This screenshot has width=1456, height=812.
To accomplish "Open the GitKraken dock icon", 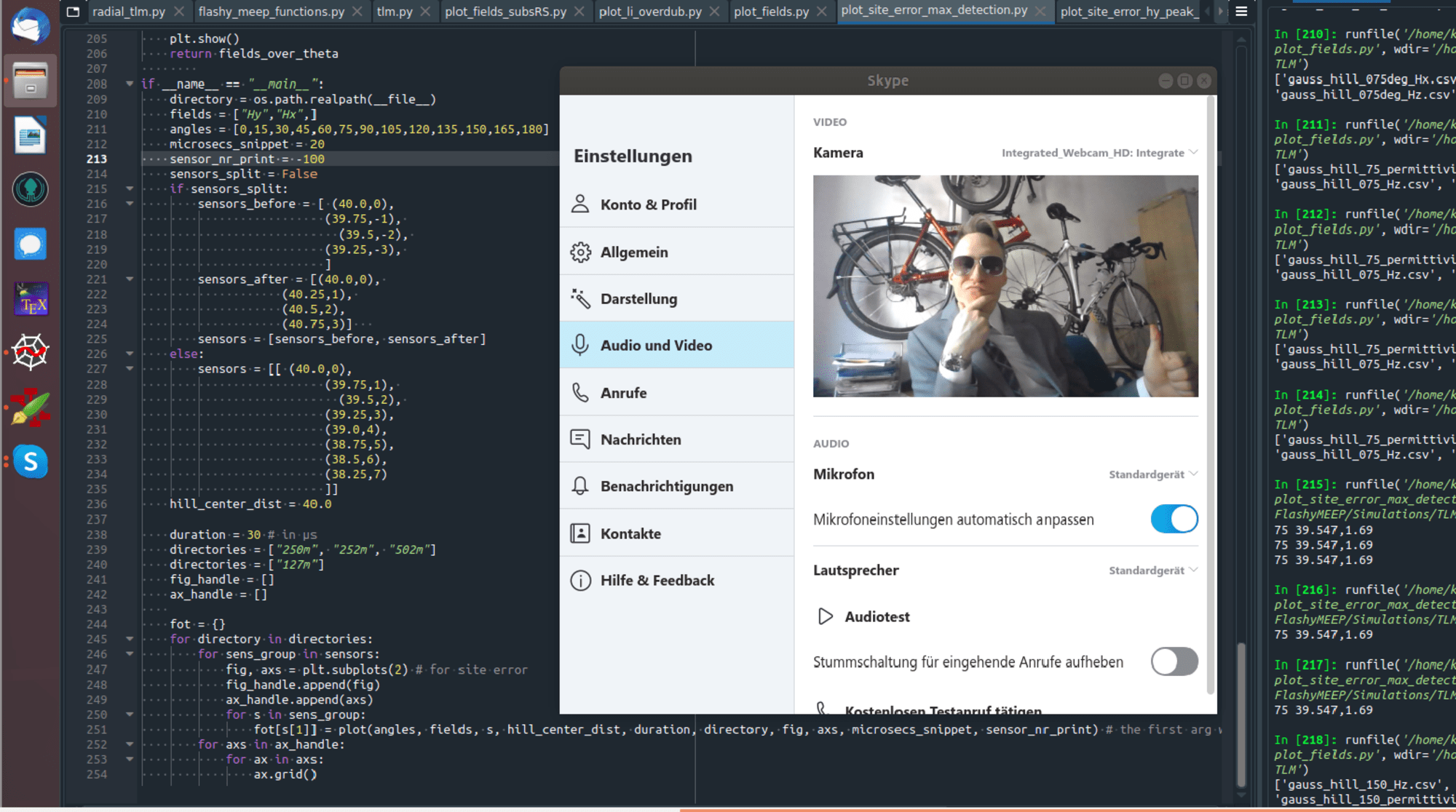I will coord(31,189).
